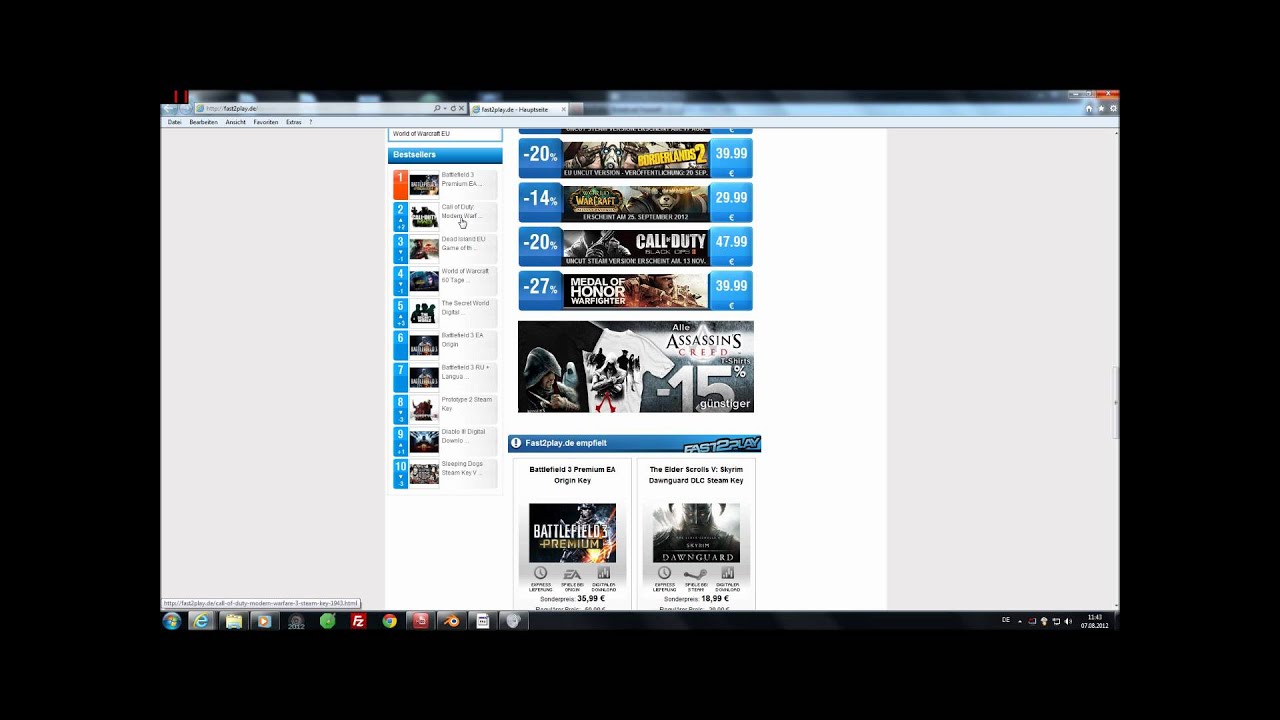The height and width of the screenshot is (720, 1280).
Task: Open the ? help menu
Action: 310,122
